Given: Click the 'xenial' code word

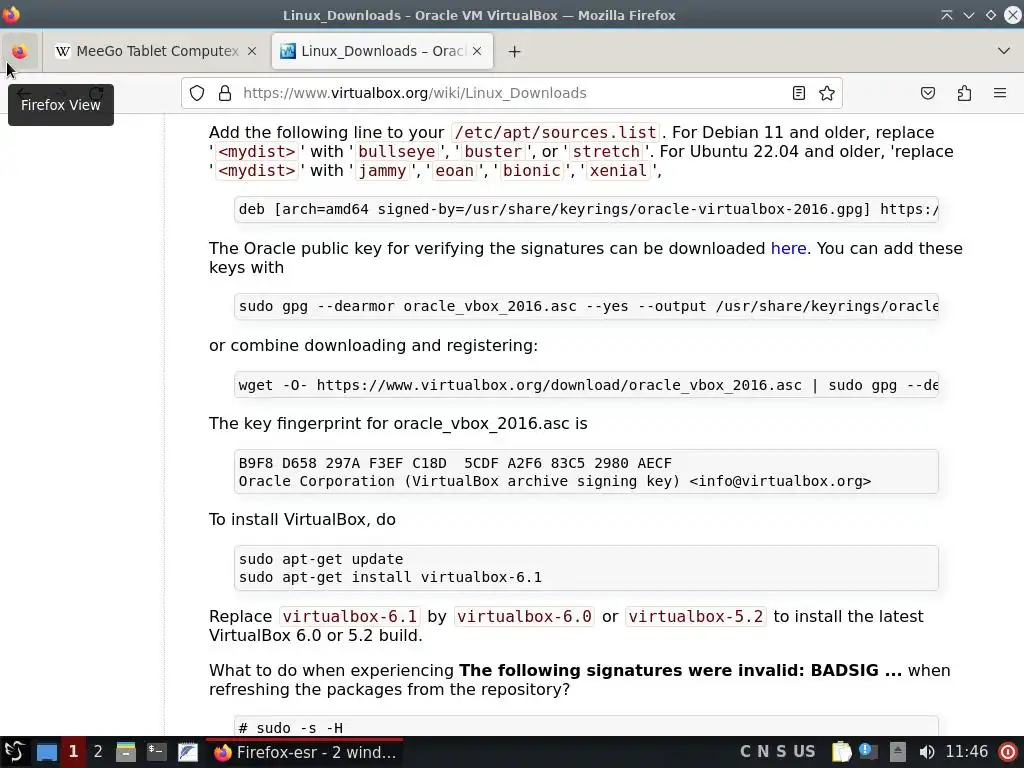Looking at the screenshot, I should [x=618, y=170].
